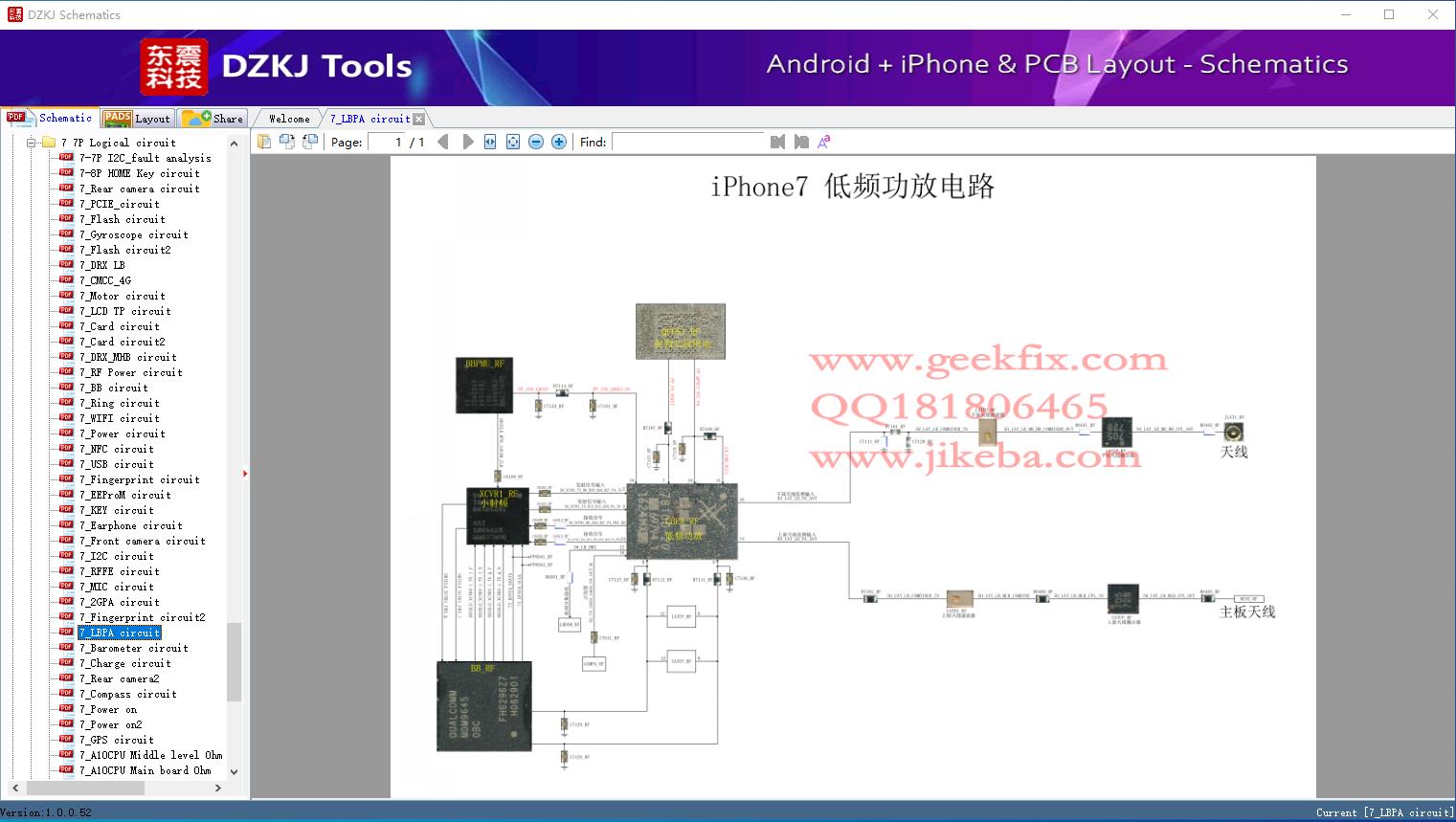Open 7_GPS circuit
Image resolution: width=1456 pixels, height=822 pixels.
pos(117,740)
